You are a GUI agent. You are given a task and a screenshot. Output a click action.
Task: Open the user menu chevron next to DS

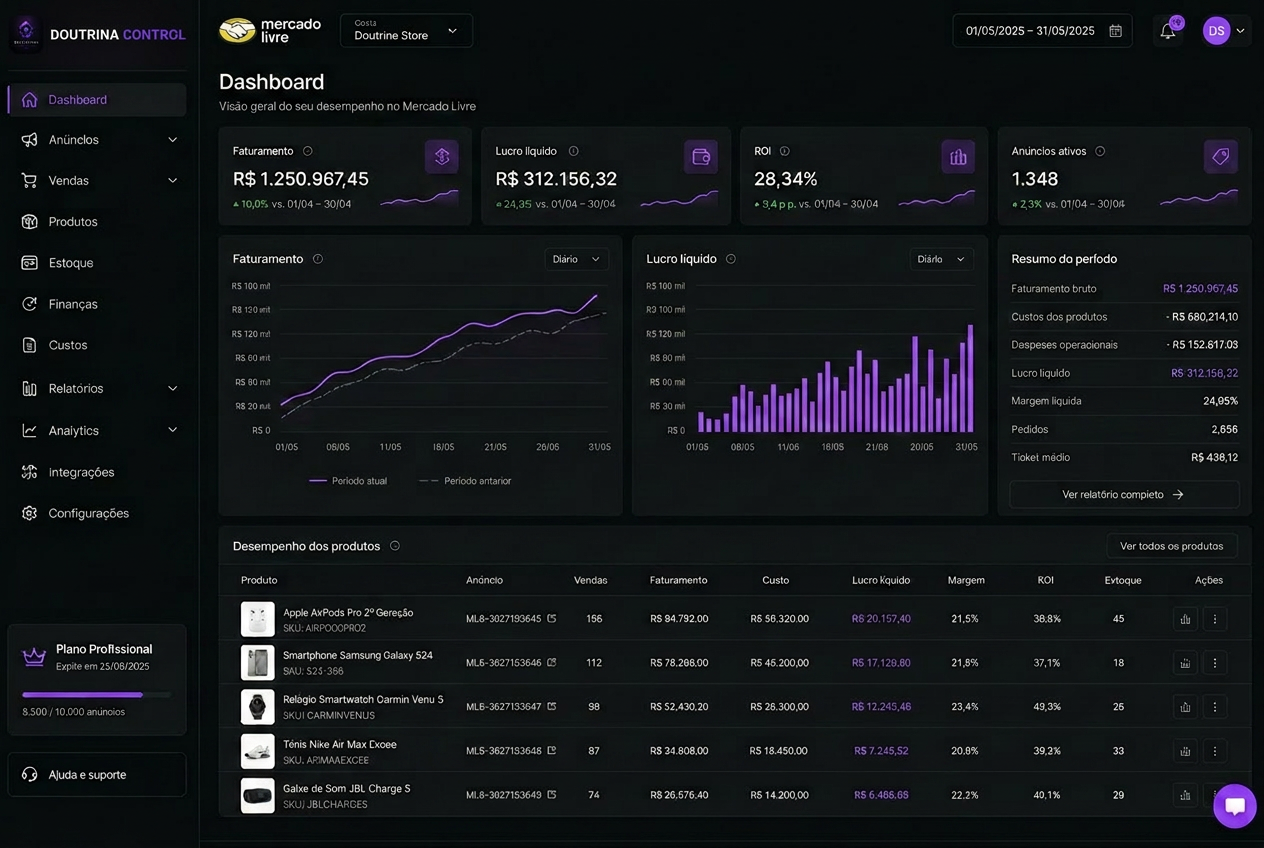(1241, 31)
